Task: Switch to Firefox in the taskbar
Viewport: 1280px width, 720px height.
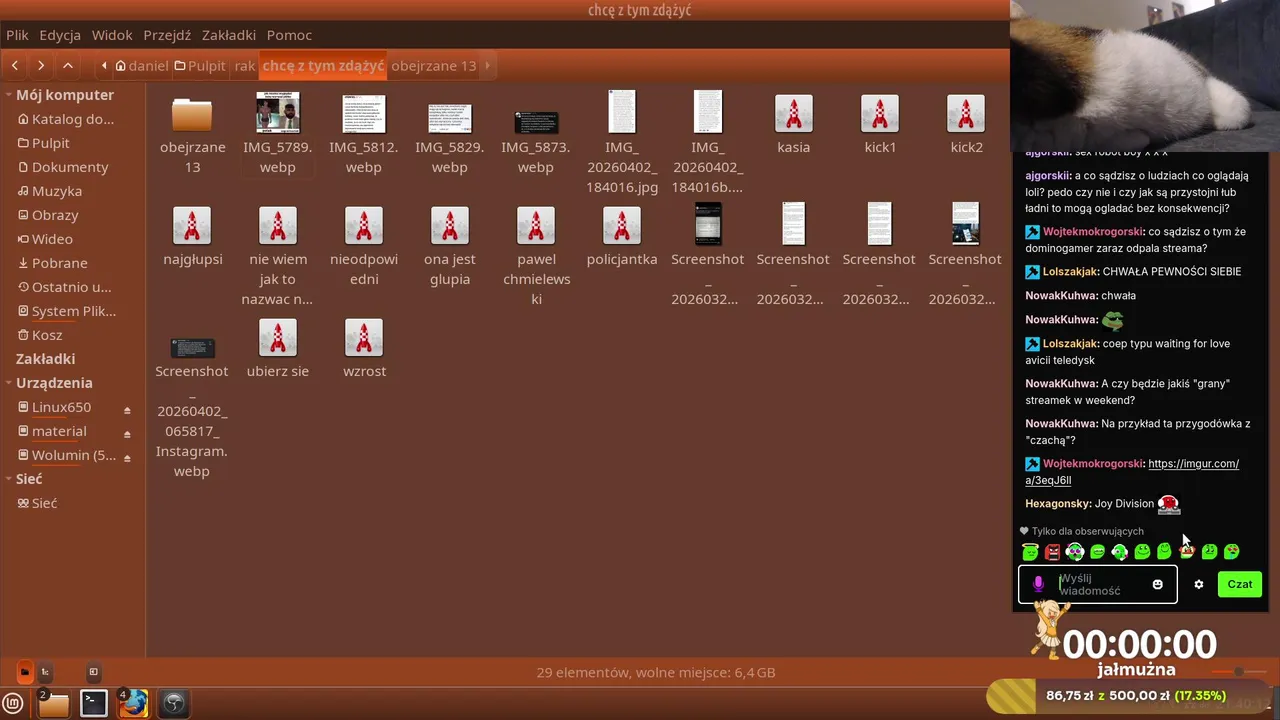Action: [133, 704]
